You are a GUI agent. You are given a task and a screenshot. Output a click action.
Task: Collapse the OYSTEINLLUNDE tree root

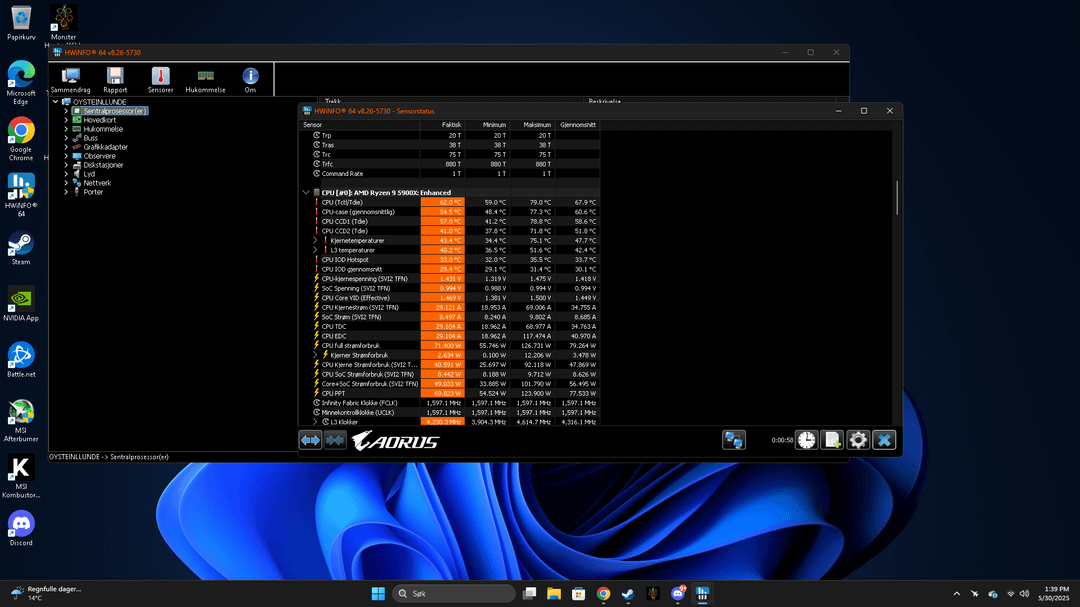[56, 102]
